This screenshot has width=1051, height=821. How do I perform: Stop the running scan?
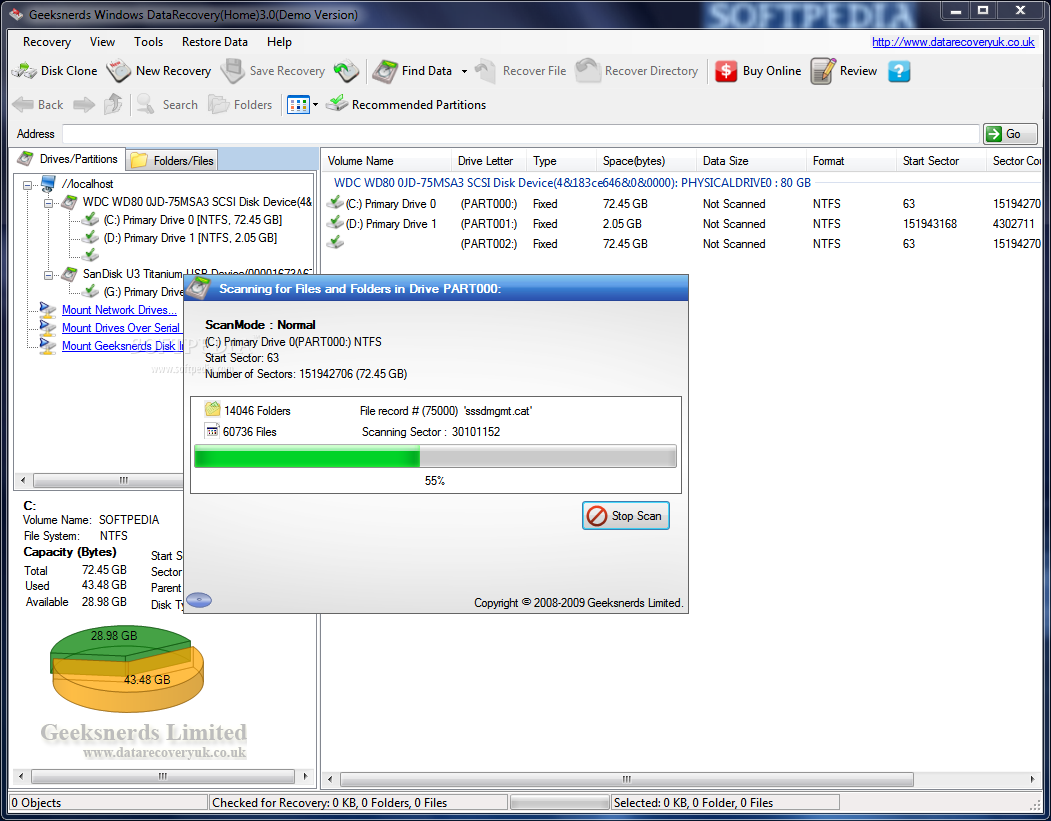tap(625, 515)
